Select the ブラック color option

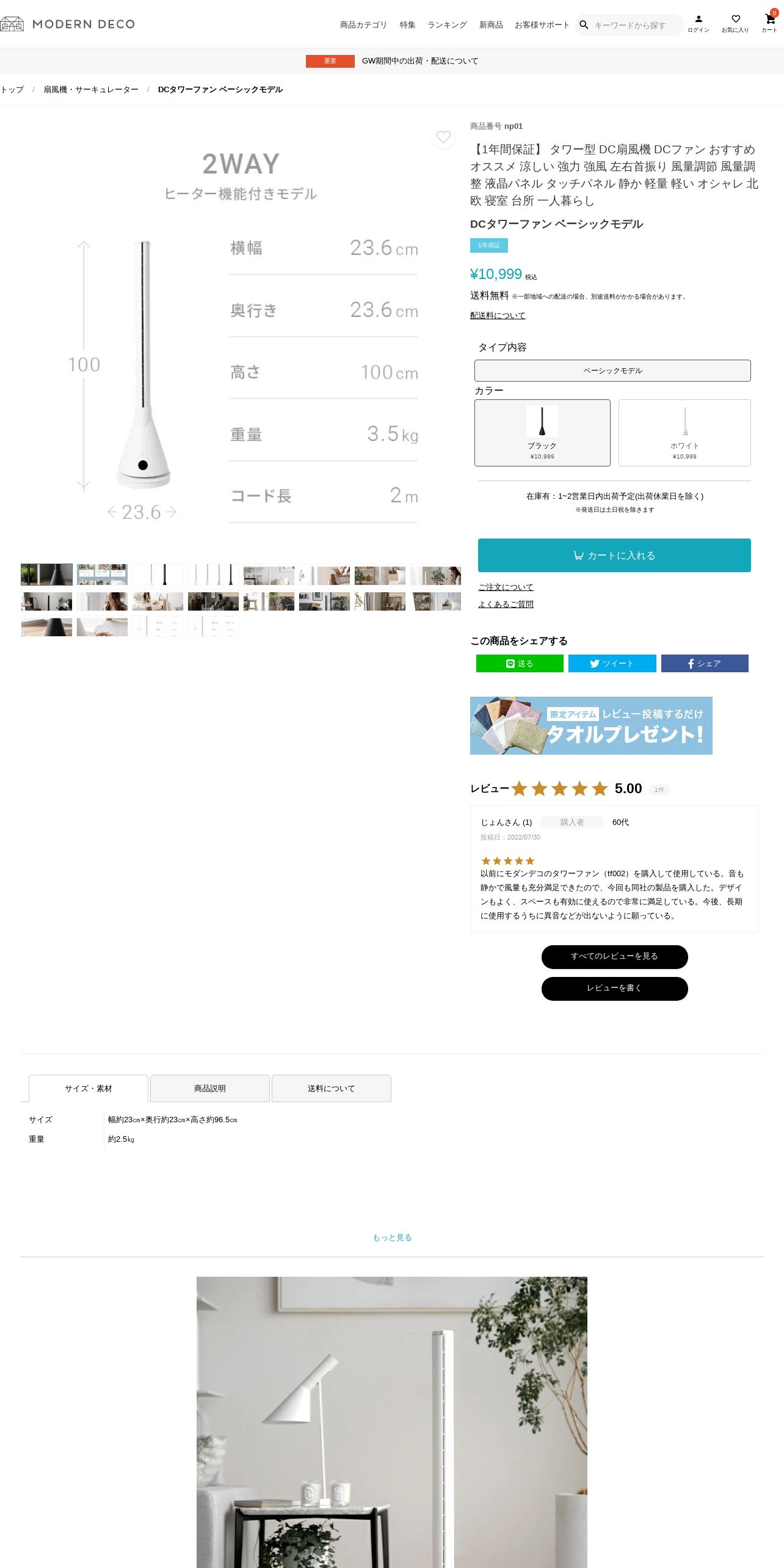coord(542,433)
